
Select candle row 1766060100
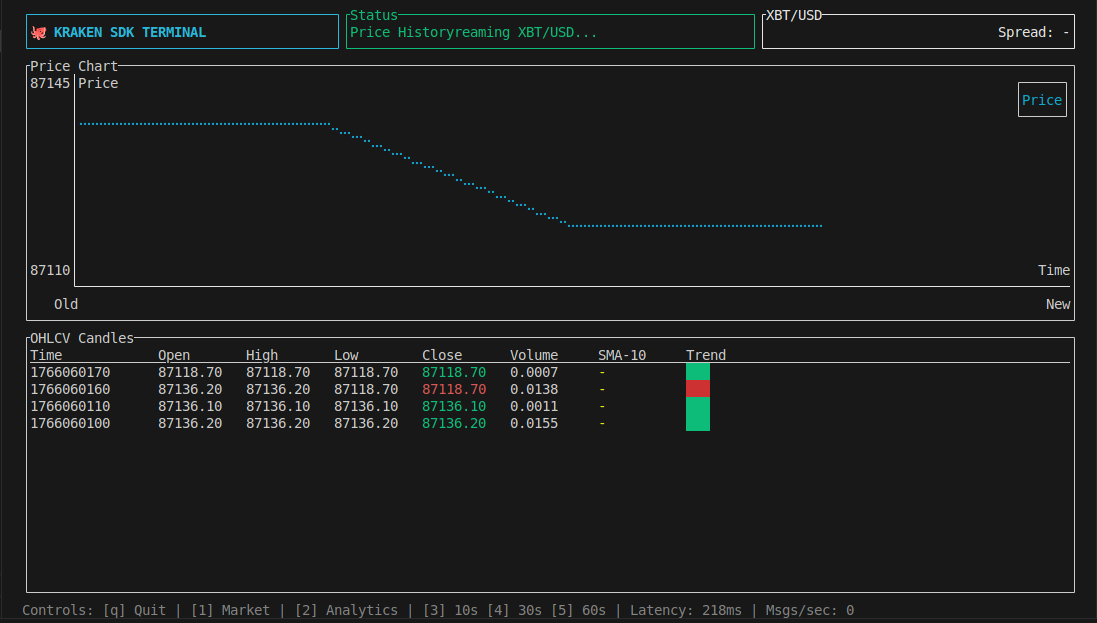click(x=549, y=424)
